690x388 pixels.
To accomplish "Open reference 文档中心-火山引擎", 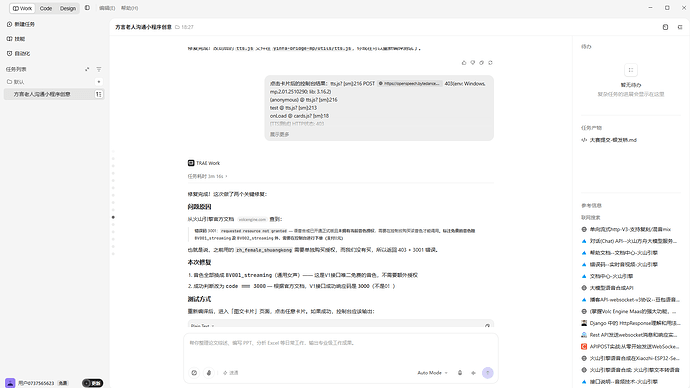I will (607, 276).
